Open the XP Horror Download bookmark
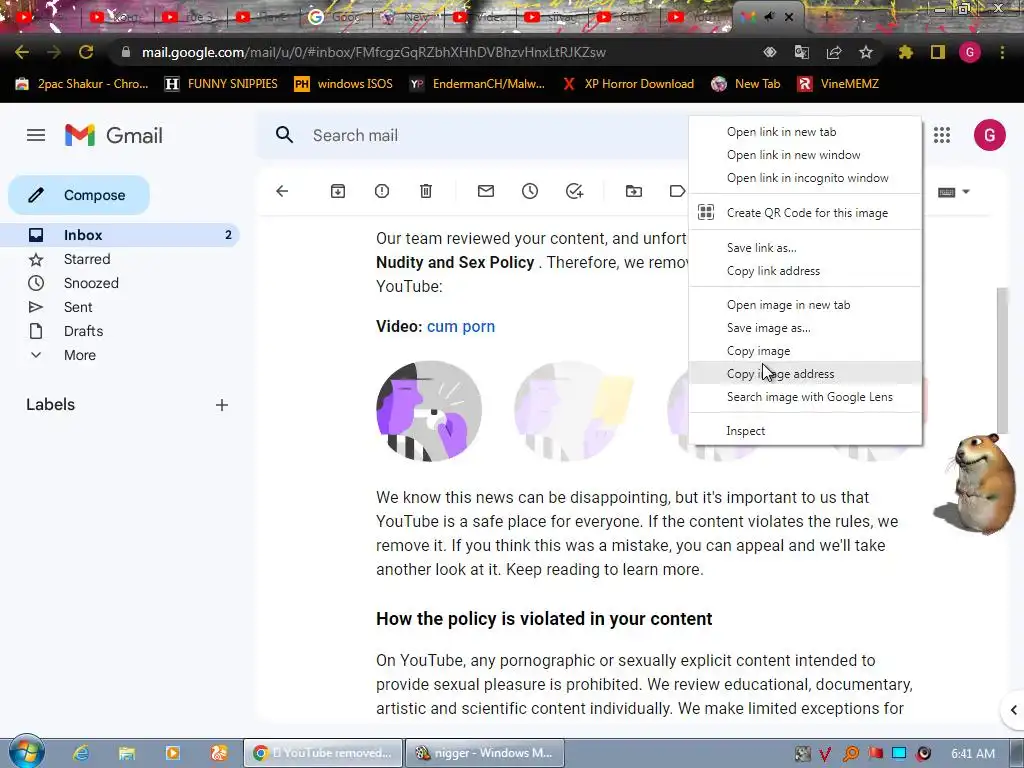The height and width of the screenshot is (768, 1024). click(x=629, y=84)
